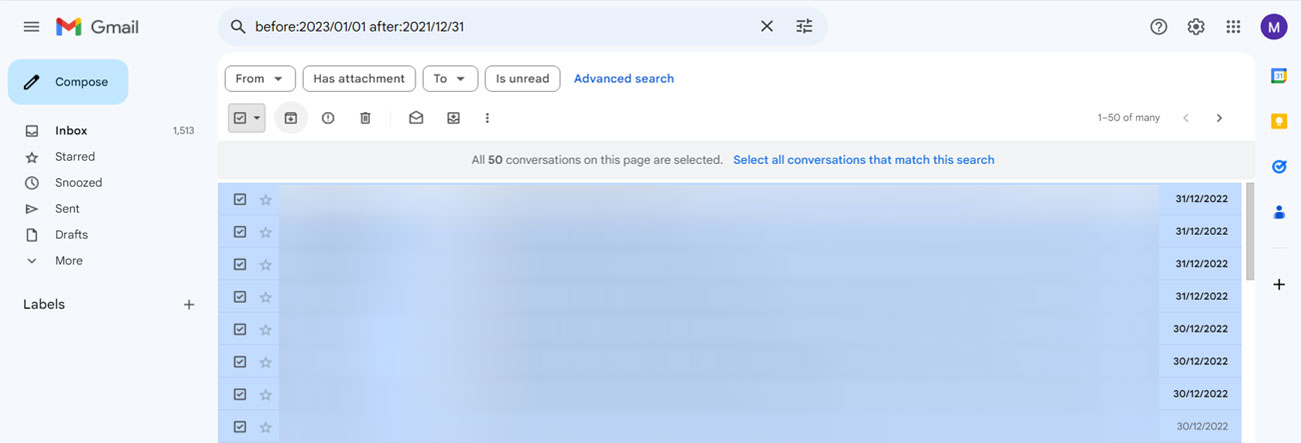Image resolution: width=1301 pixels, height=443 pixels.
Task: Uncheck the bottom non-bold 30/12/2022 email checkbox
Action: click(240, 426)
